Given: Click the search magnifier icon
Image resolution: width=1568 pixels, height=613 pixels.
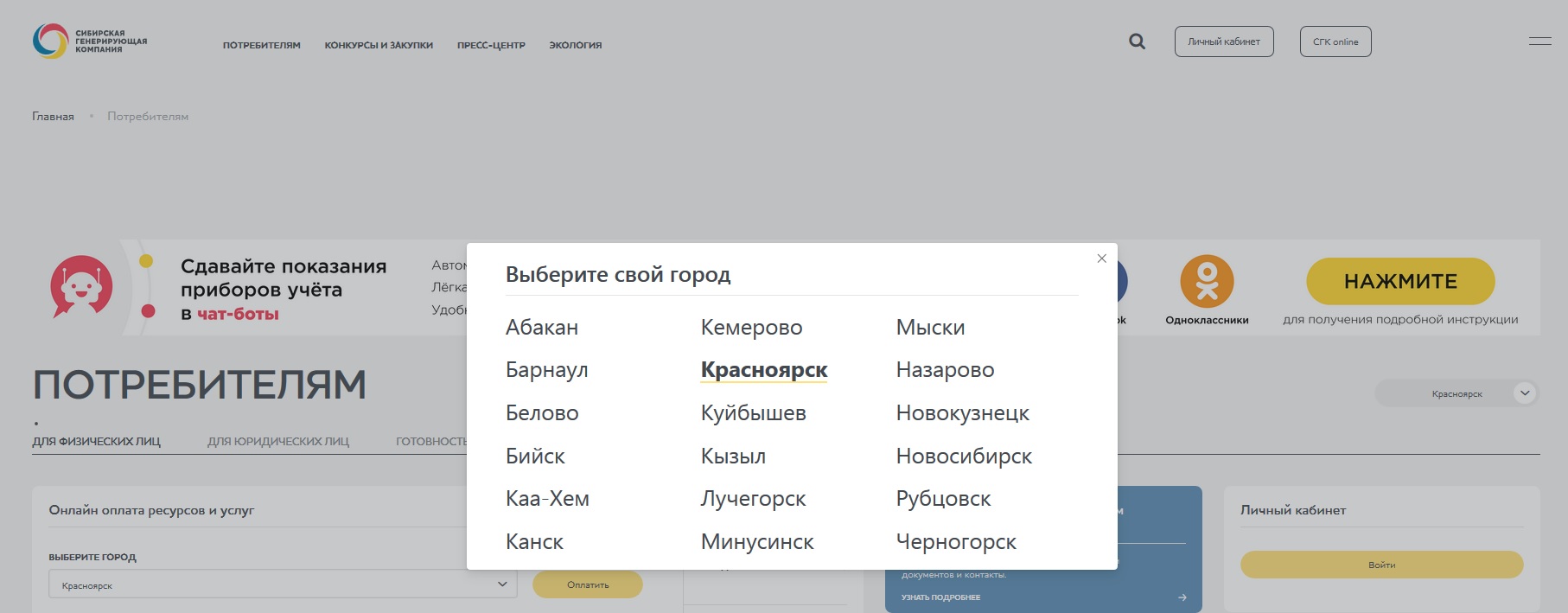Looking at the screenshot, I should tap(1137, 42).
